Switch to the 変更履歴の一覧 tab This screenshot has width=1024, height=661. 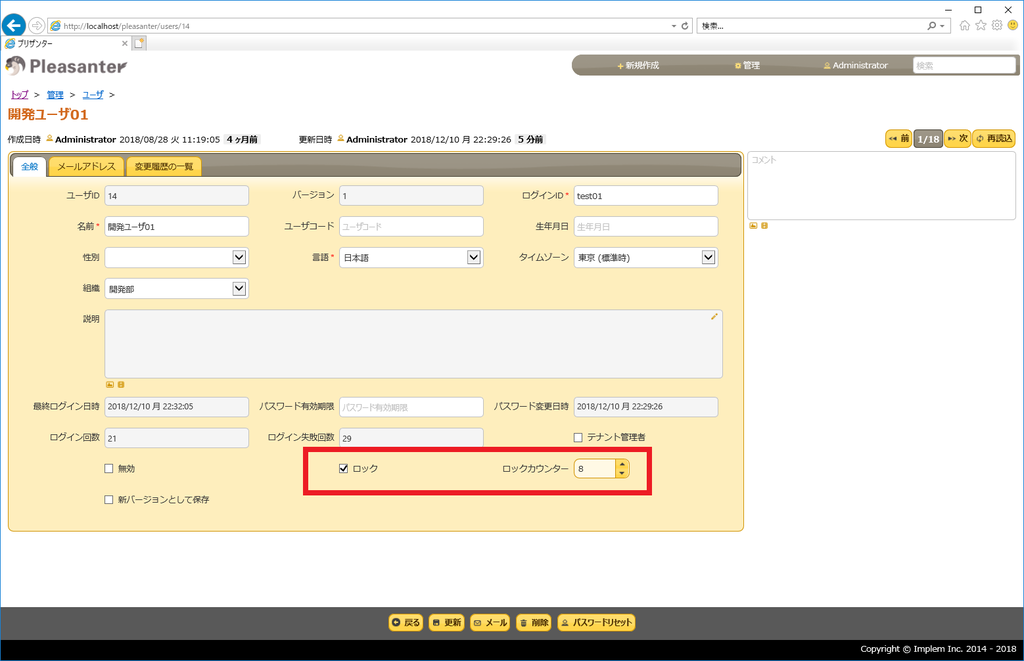(x=164, y=167)
